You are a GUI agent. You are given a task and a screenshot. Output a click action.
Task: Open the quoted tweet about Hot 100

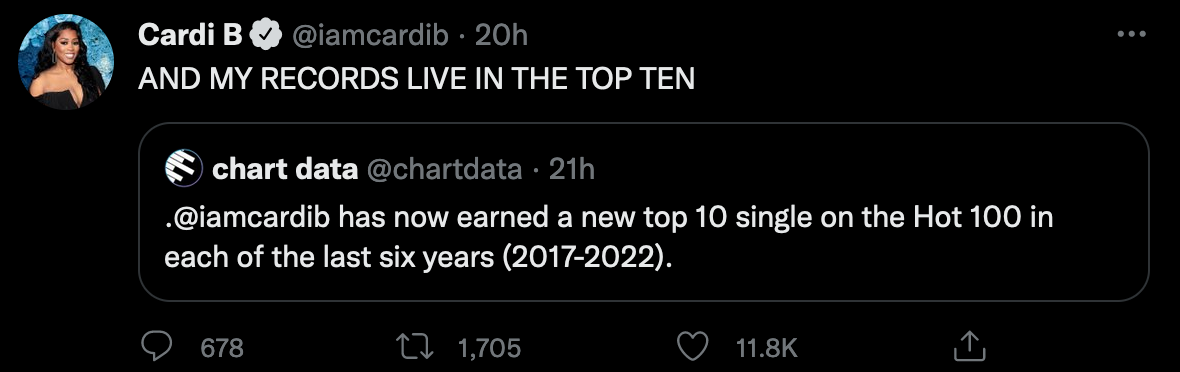[x=643, y=212]
